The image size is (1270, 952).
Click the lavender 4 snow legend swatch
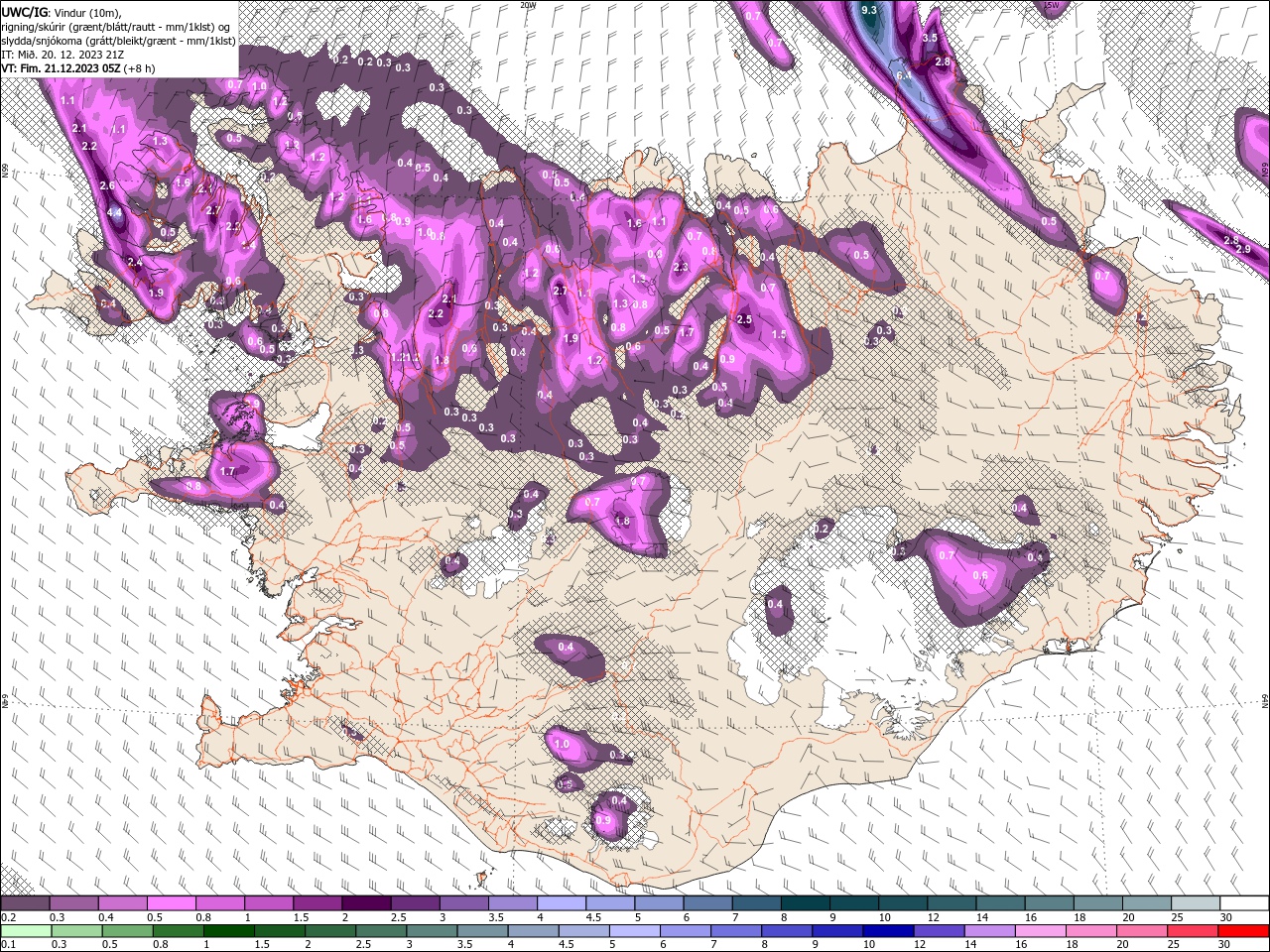point(562,903)
